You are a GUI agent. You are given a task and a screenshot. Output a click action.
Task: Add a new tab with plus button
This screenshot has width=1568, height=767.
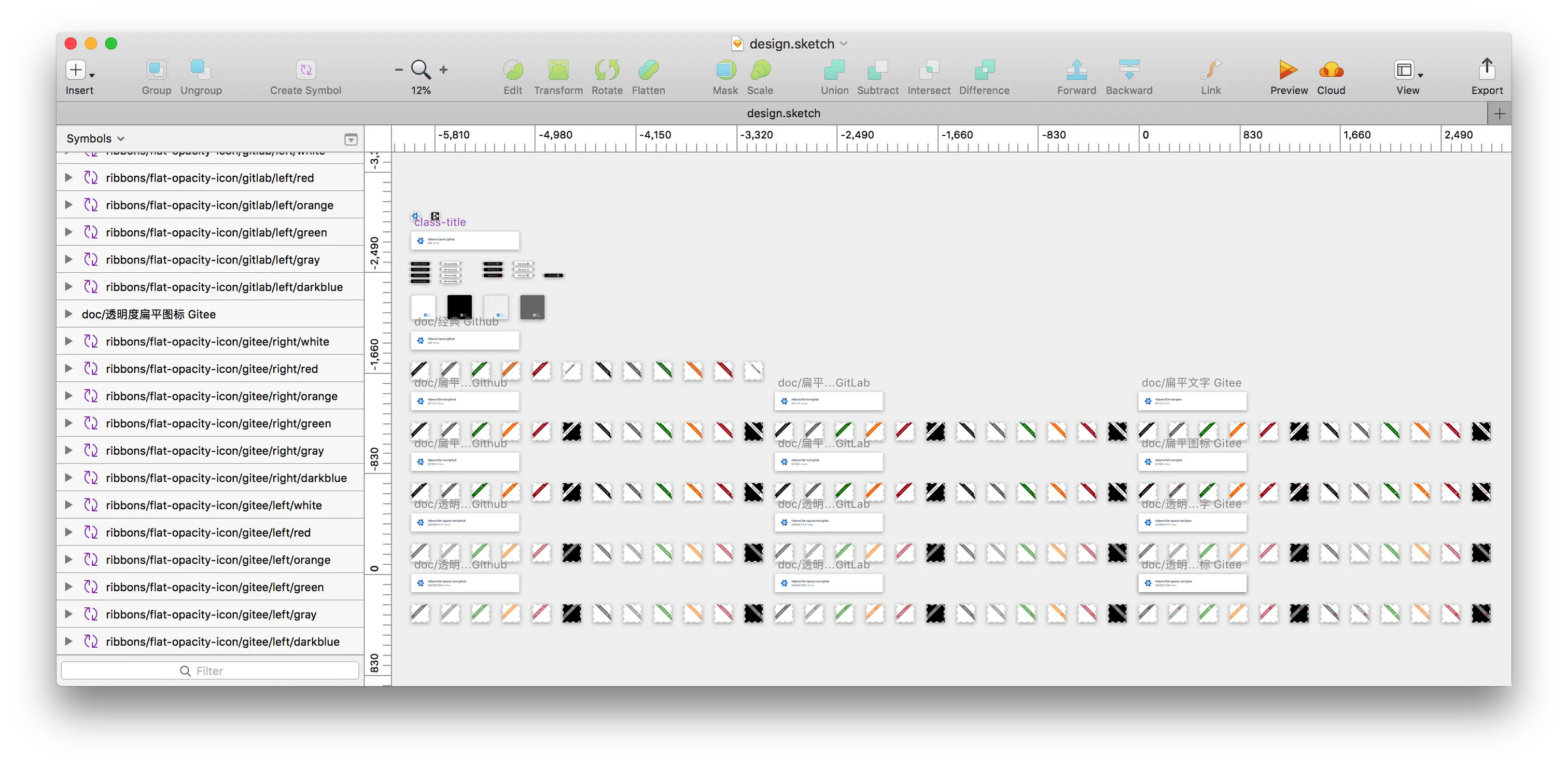[1499, 113]
